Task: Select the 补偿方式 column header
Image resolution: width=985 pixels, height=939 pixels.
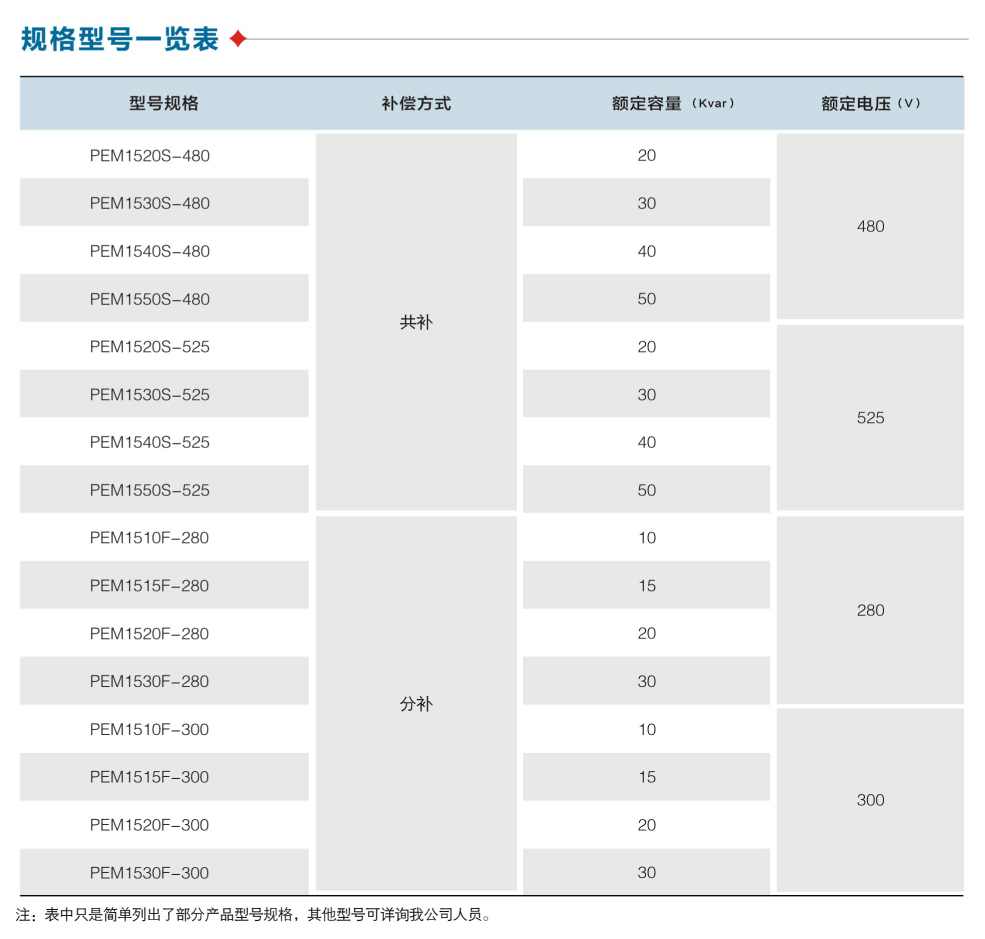Action: click(416, 103)
